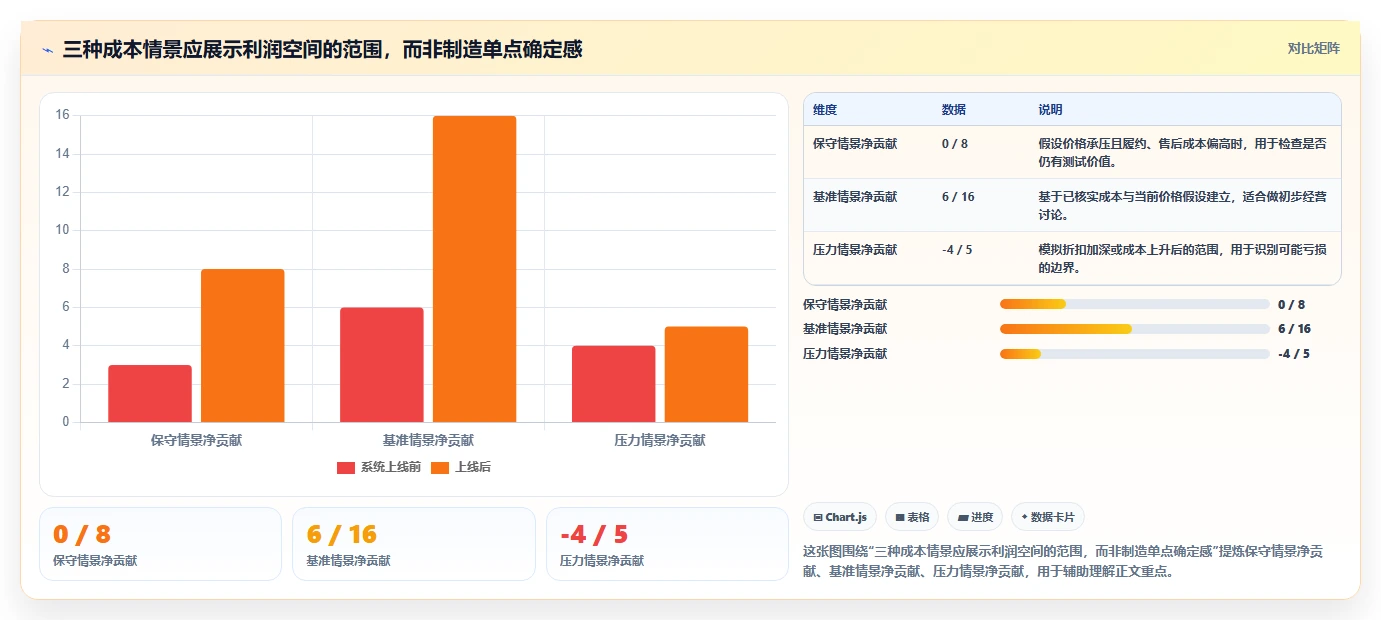This screenshot has width=1381, height=620.
Task: Click the tall orange bar for 基准情景净贡献
Action: click(475, 269)
